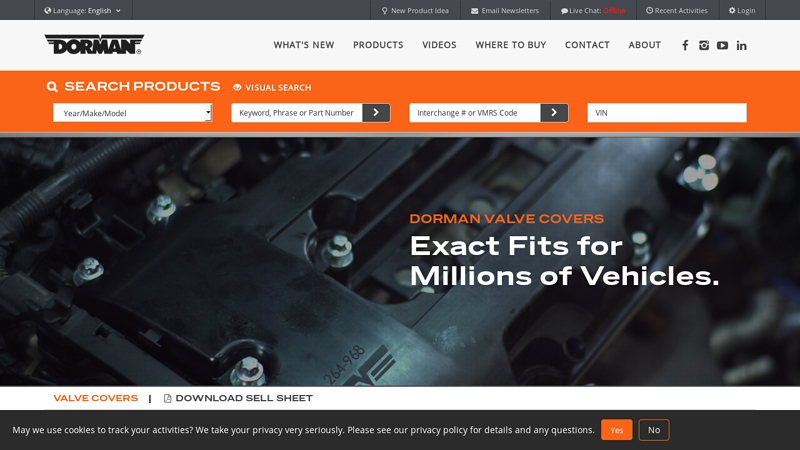Click the Download Sell Sheet link
This screenshot has width=800, height=450.
[238, 398]
